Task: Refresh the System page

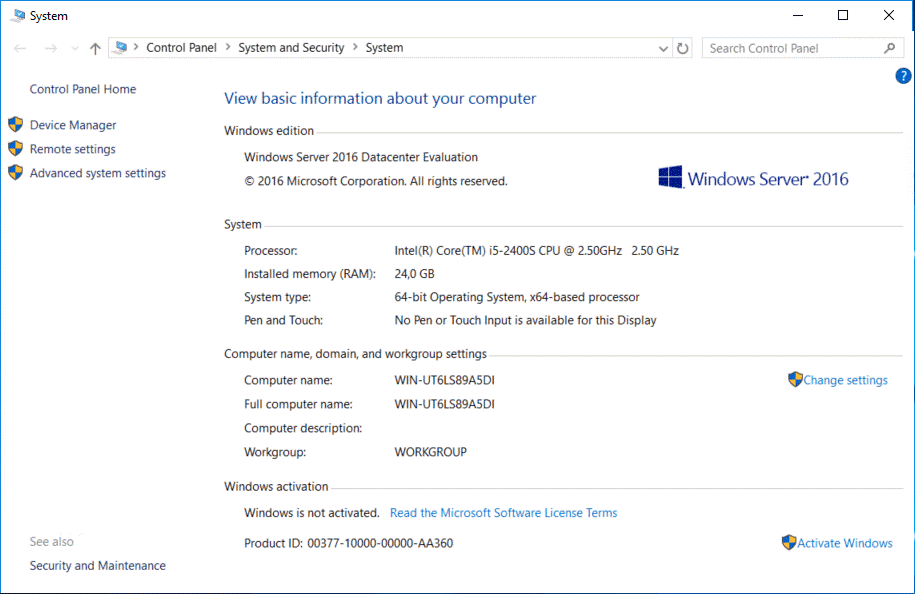Action: (x=682, y=48)
